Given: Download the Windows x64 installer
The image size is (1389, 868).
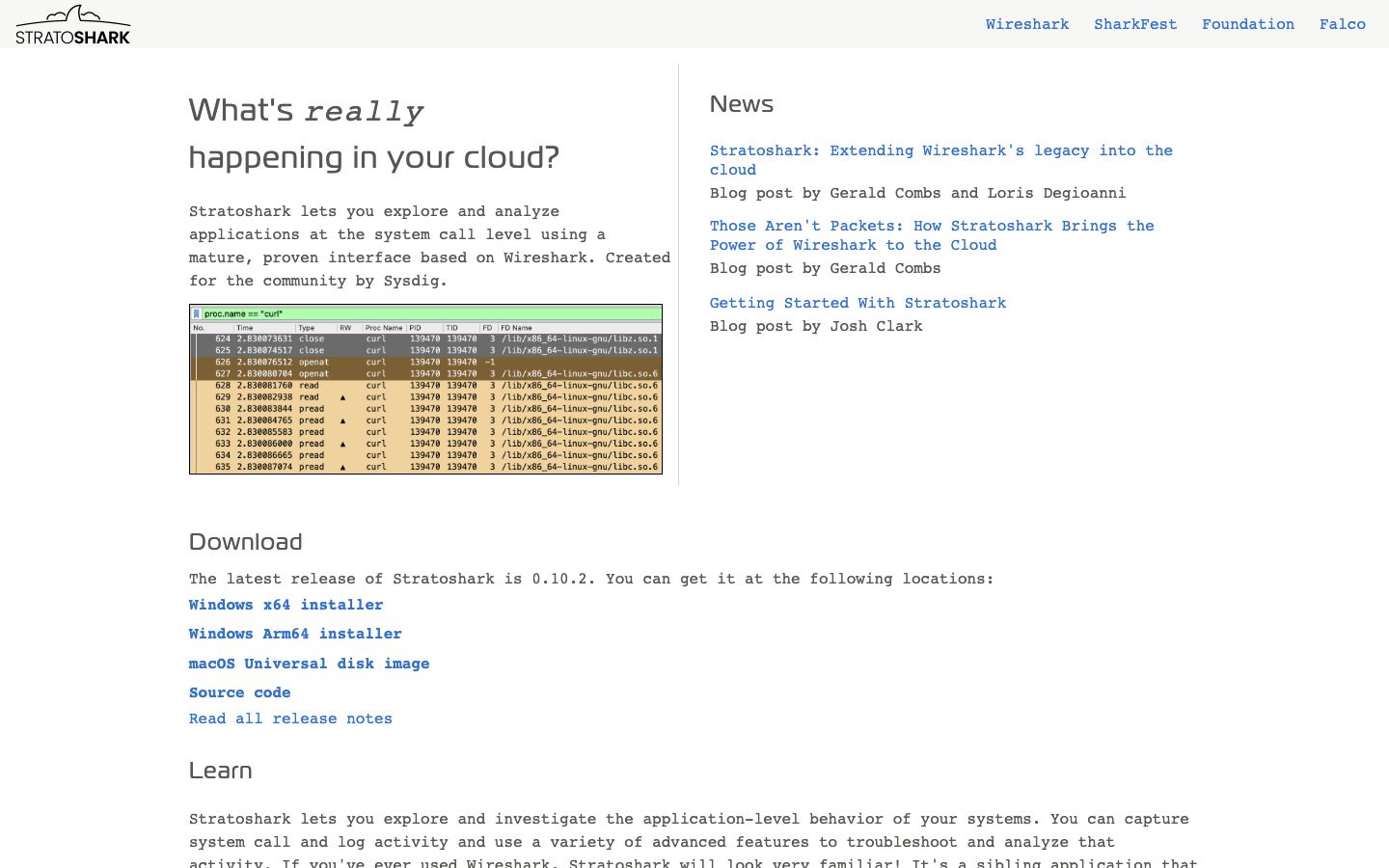Looking at the screenshot, I should (286, 605).
